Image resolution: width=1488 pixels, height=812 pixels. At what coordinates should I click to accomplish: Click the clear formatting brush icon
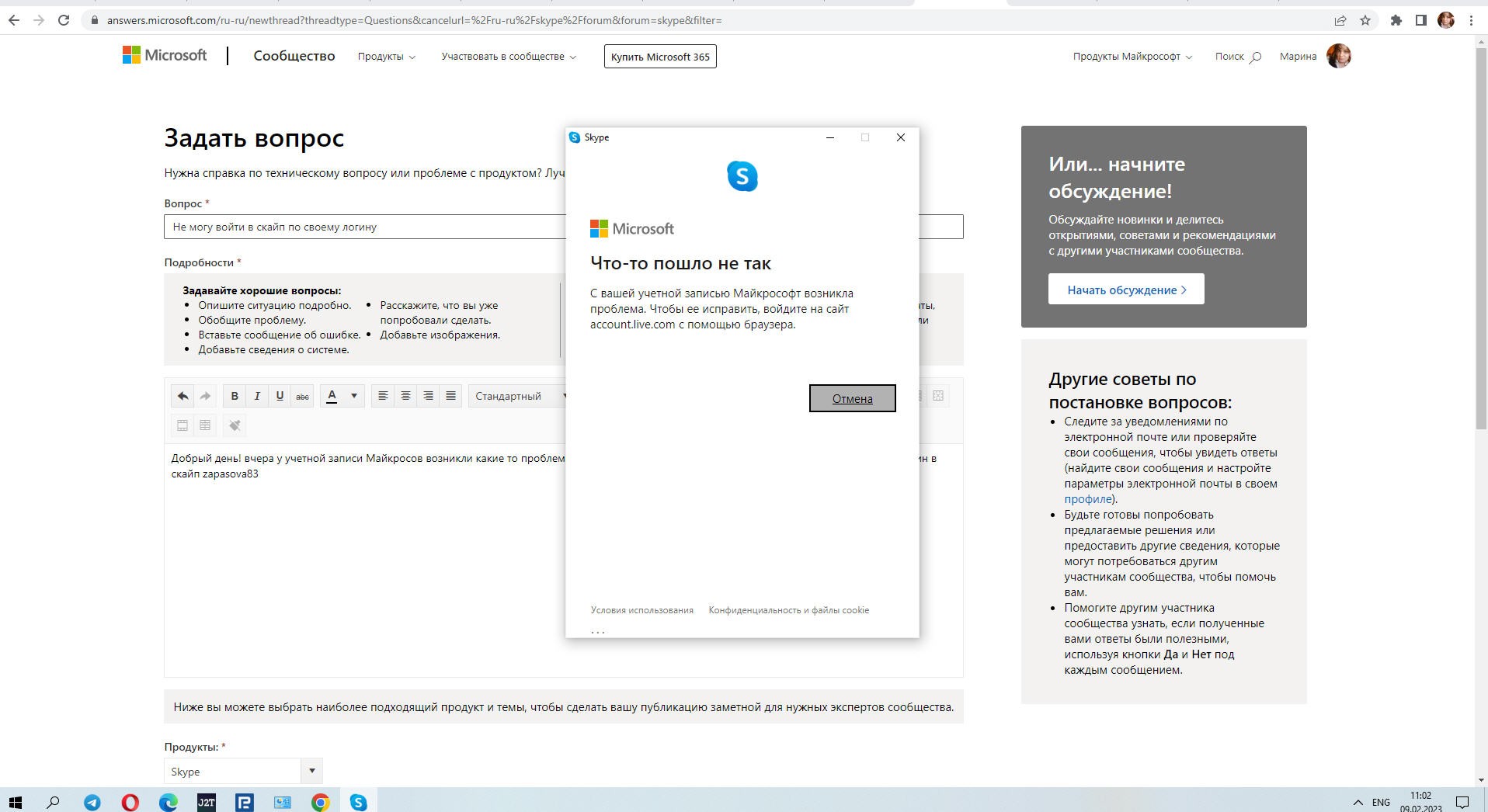(235, 425)
